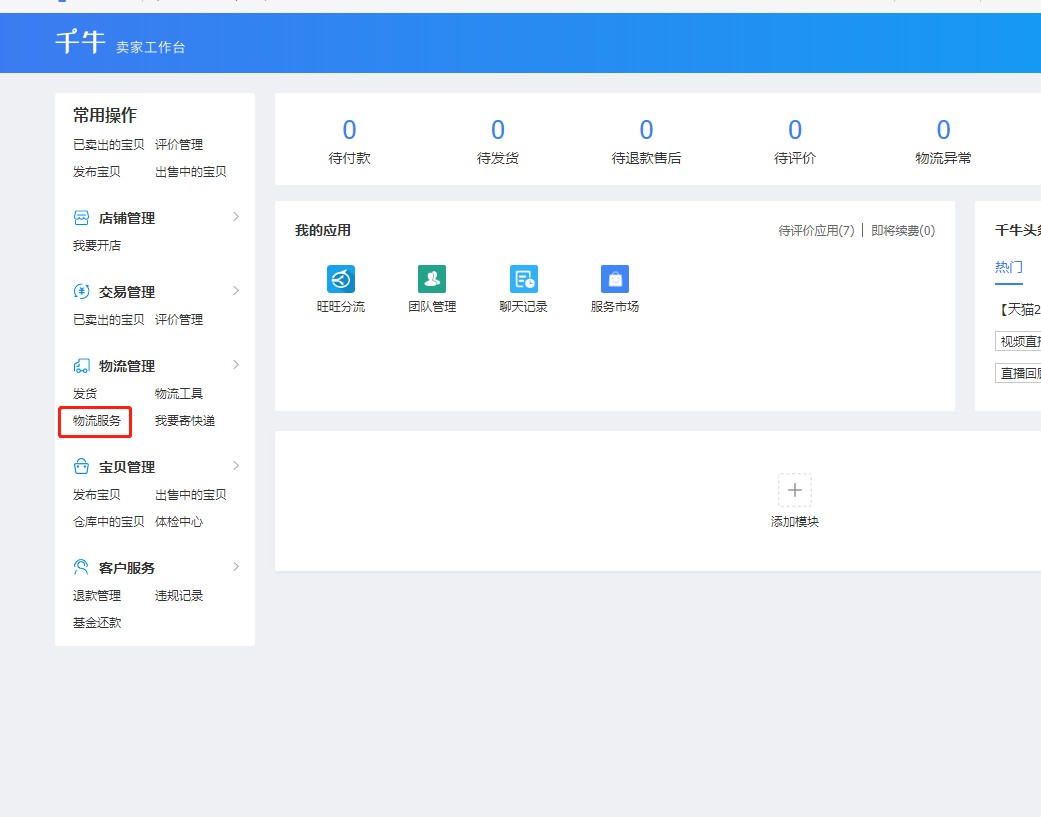Image resolution: width=1041 pixels, height=817 pixels.
Task: Open the 聊天记录 app icon
Action: click(523, 279)
